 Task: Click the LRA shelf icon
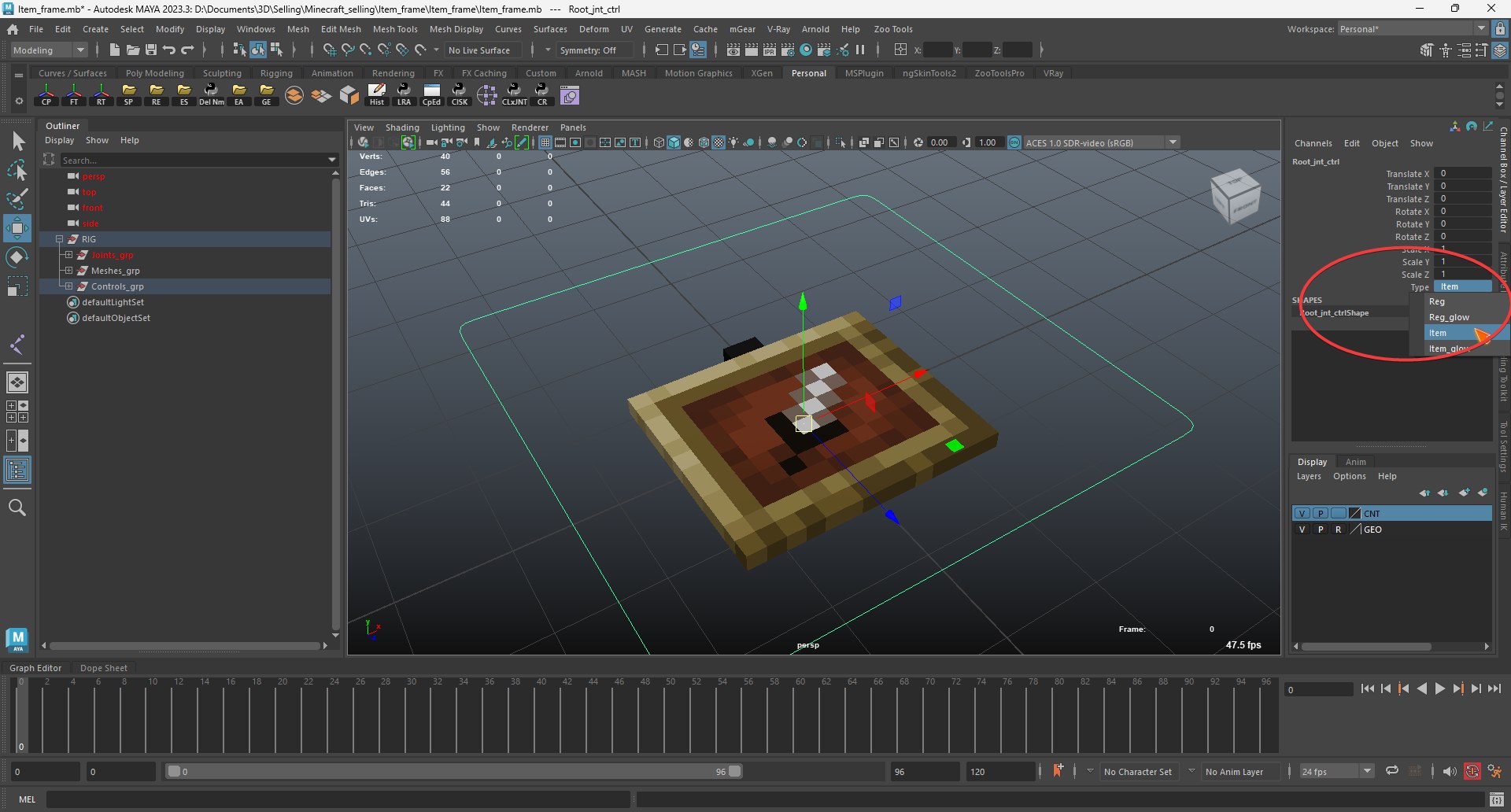(x=404, y=95)
